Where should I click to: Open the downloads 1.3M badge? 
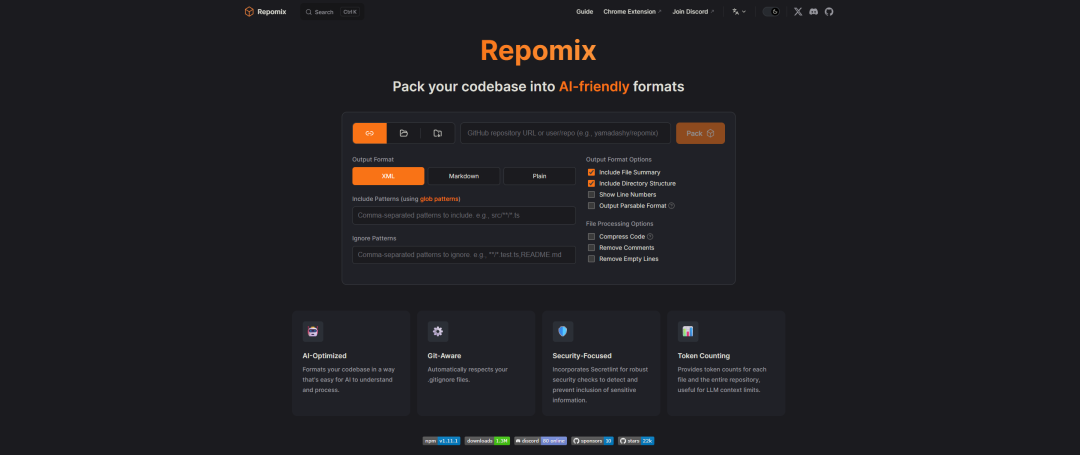pyautogui.click(x=487, y=441)
